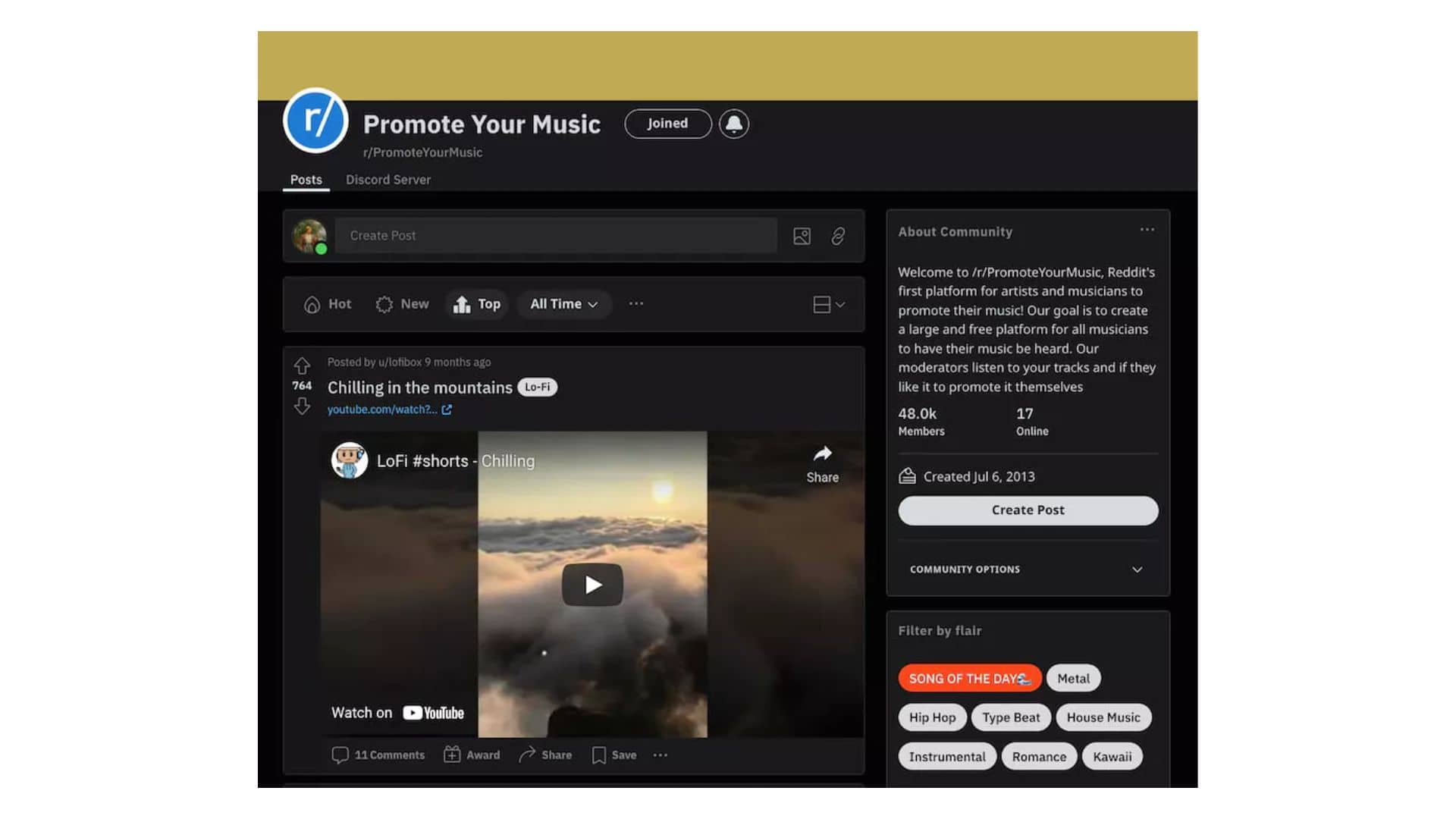
Task: Filter by House Music flair
Action: point(1103,717)
